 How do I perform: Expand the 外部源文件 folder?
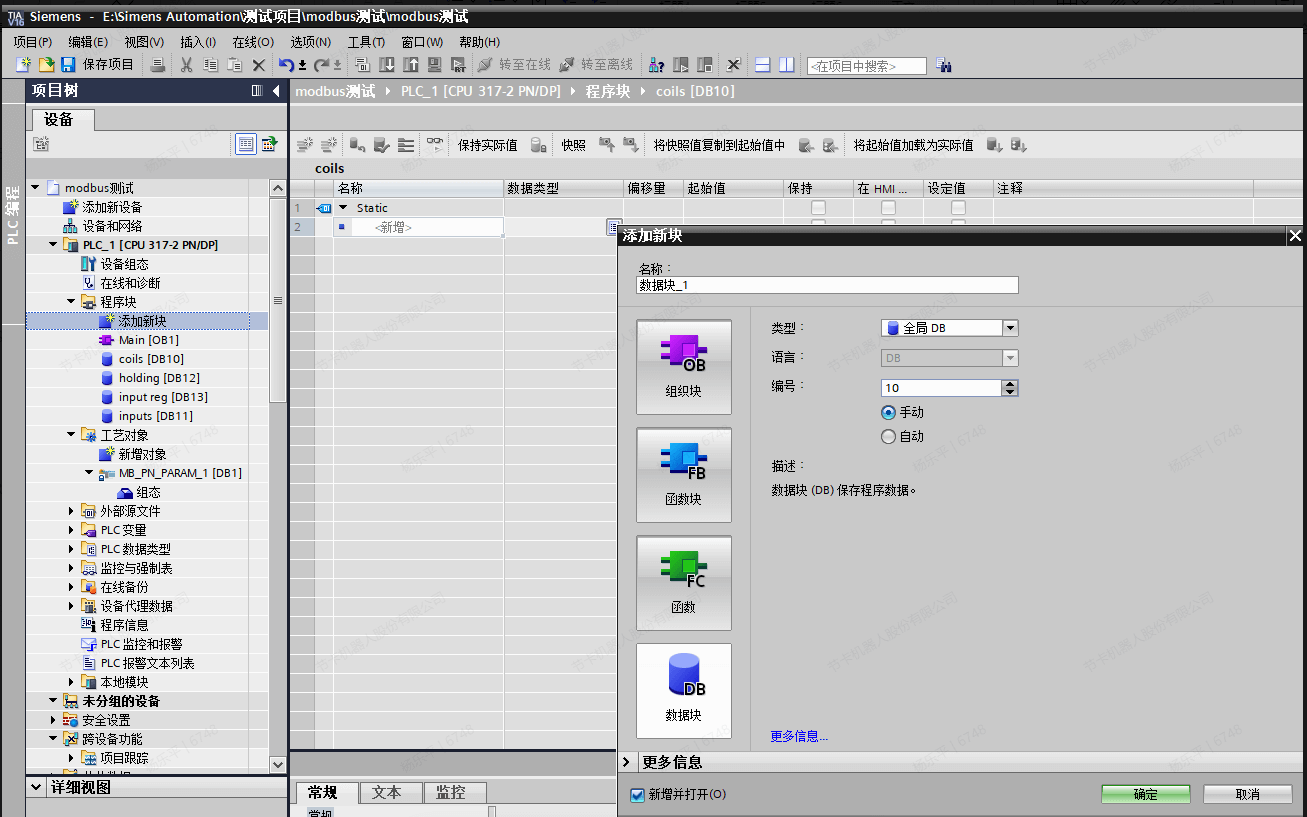tap(72, 511)
